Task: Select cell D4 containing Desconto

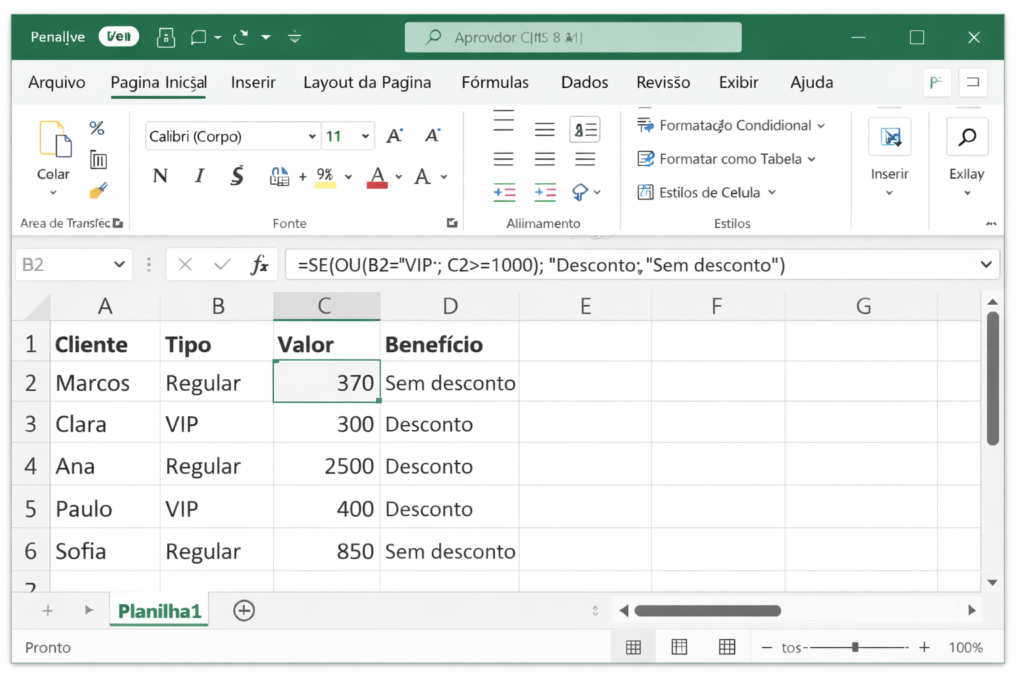Action: tap(448, 467)
